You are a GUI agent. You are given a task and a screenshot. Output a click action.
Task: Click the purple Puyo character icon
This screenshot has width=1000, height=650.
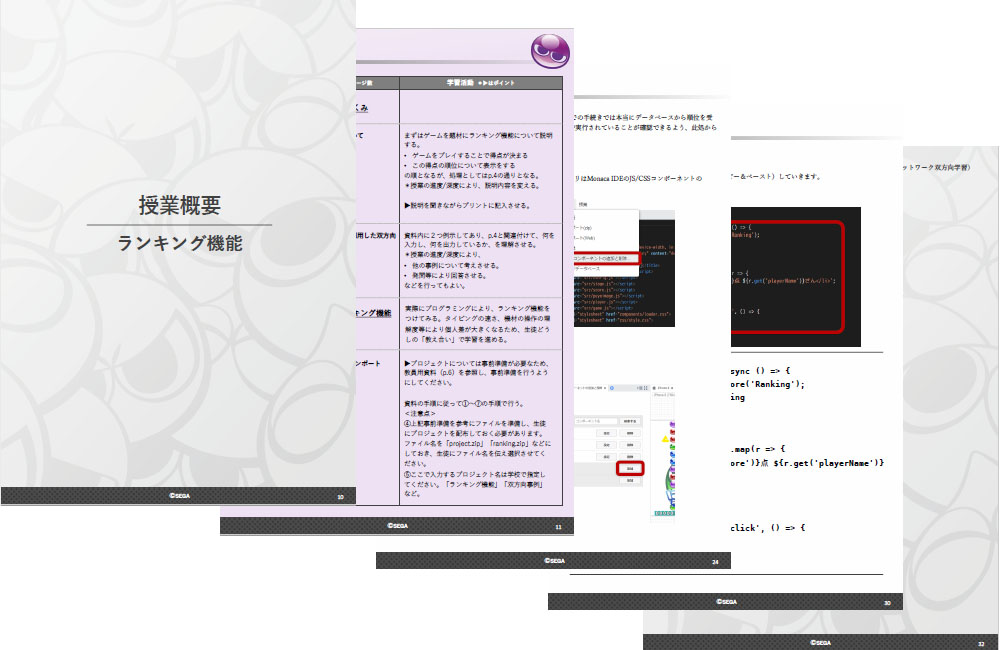[549, 47]
